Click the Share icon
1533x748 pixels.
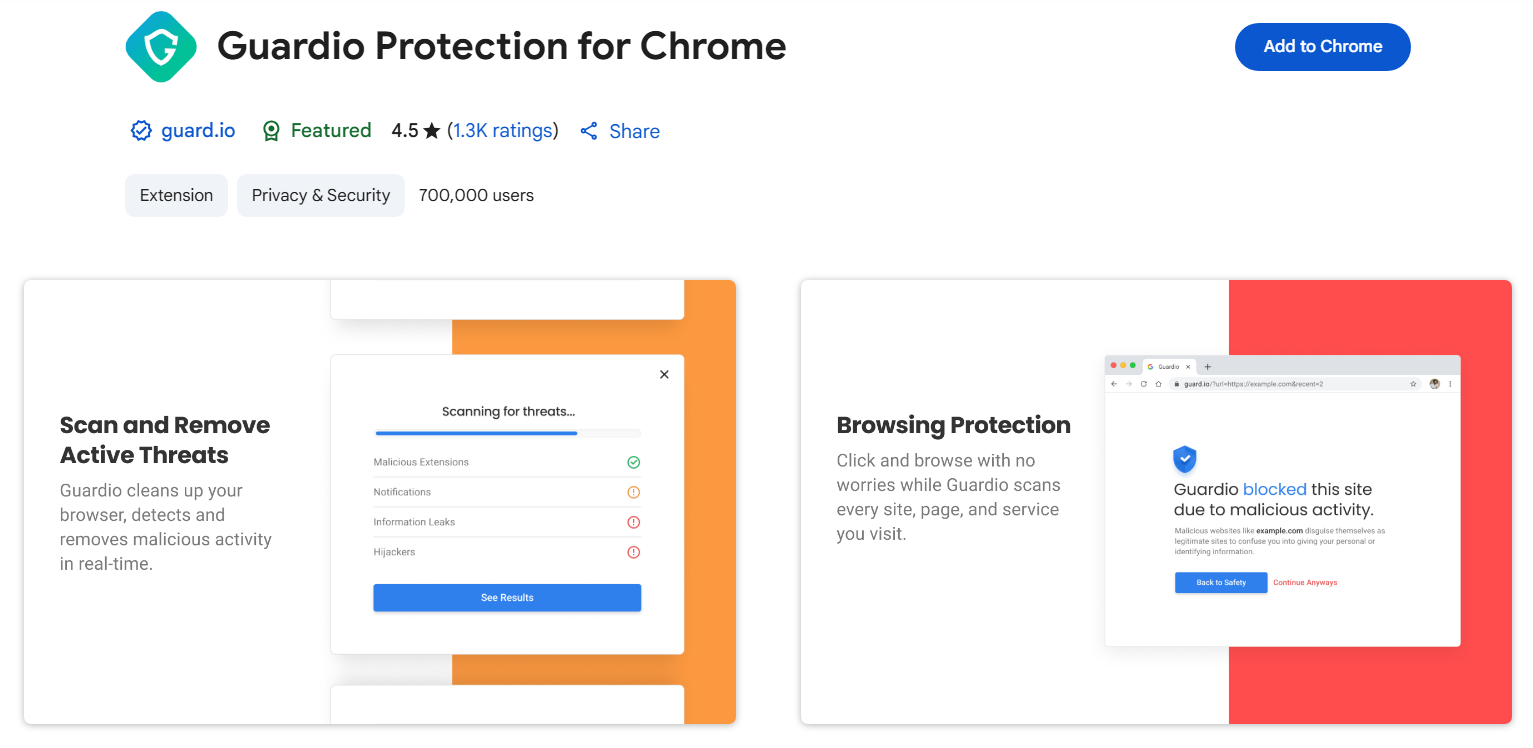(589, 131)
